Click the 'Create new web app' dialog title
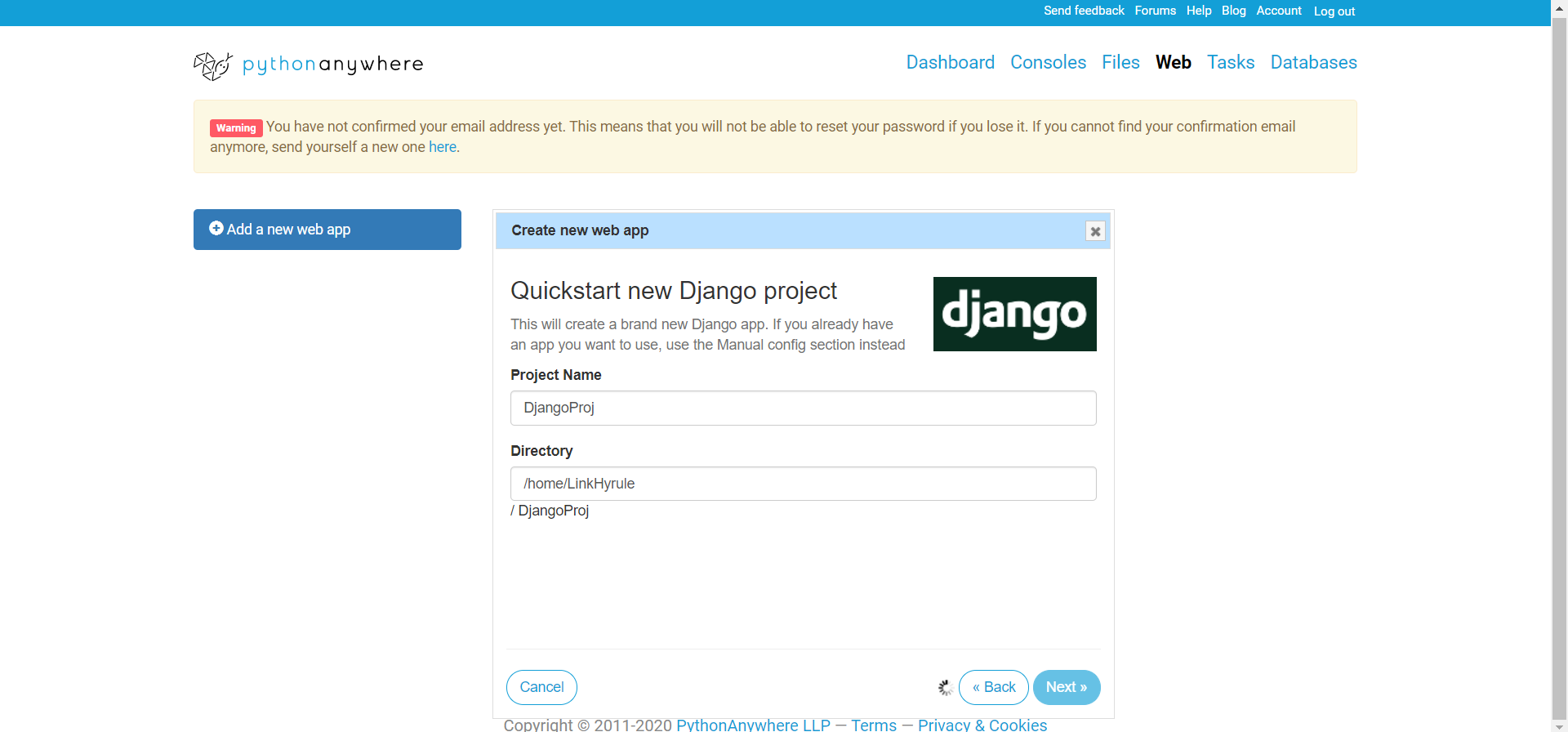The image size is (1568, 732). (x=580, y=230)
